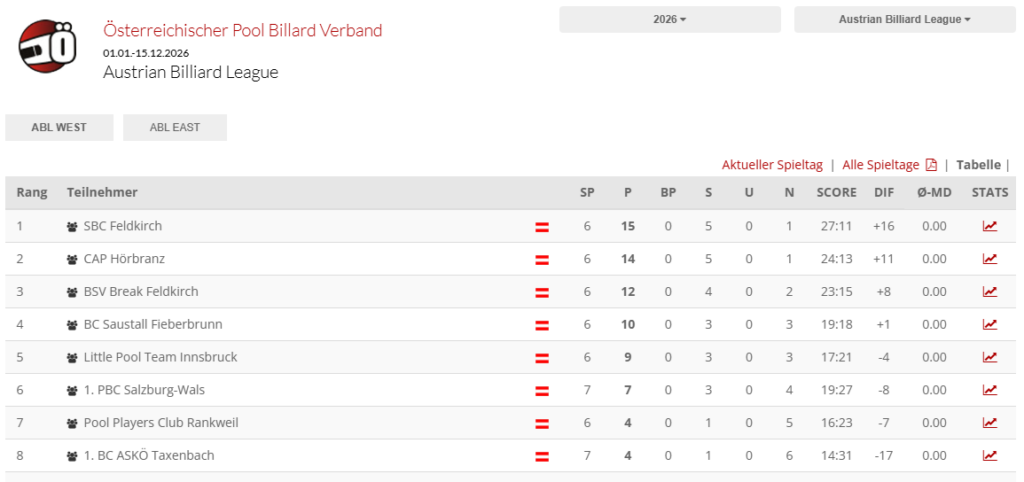The width and height of the screenshot is (1024, 482).
Task: Click the PDF icon beside Alle Spieltage
Action: pos(931,165)
